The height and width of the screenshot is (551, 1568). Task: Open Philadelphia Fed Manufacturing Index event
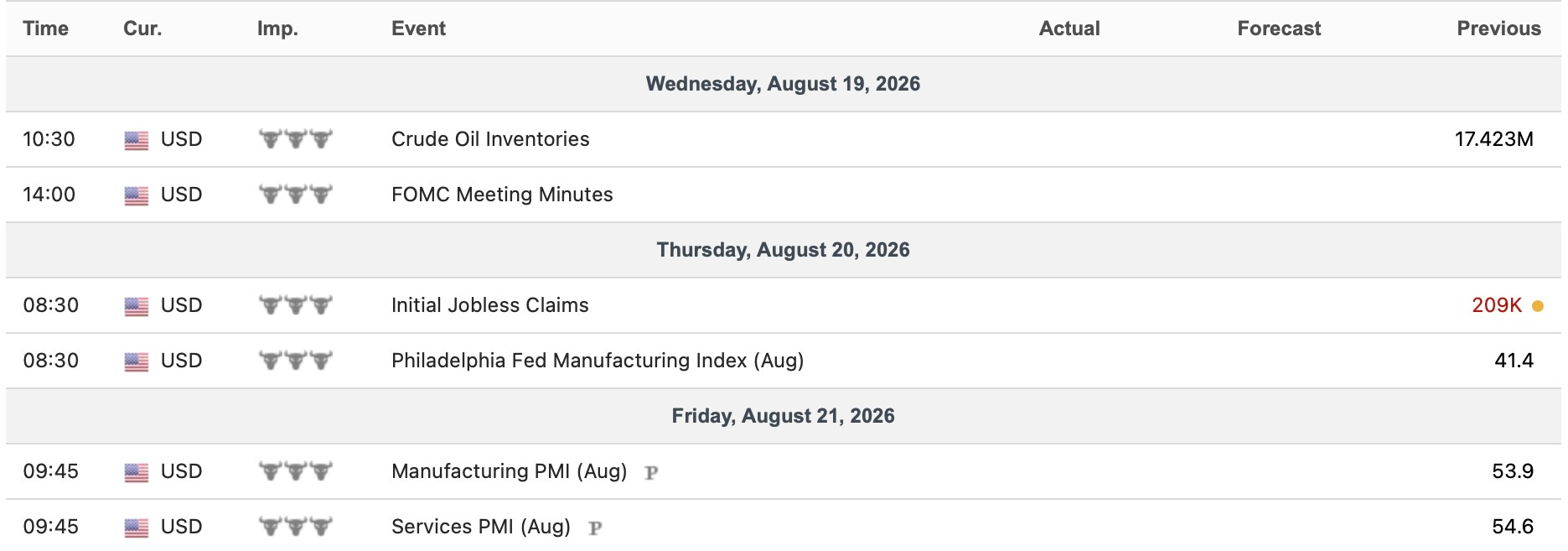(598, 361)
